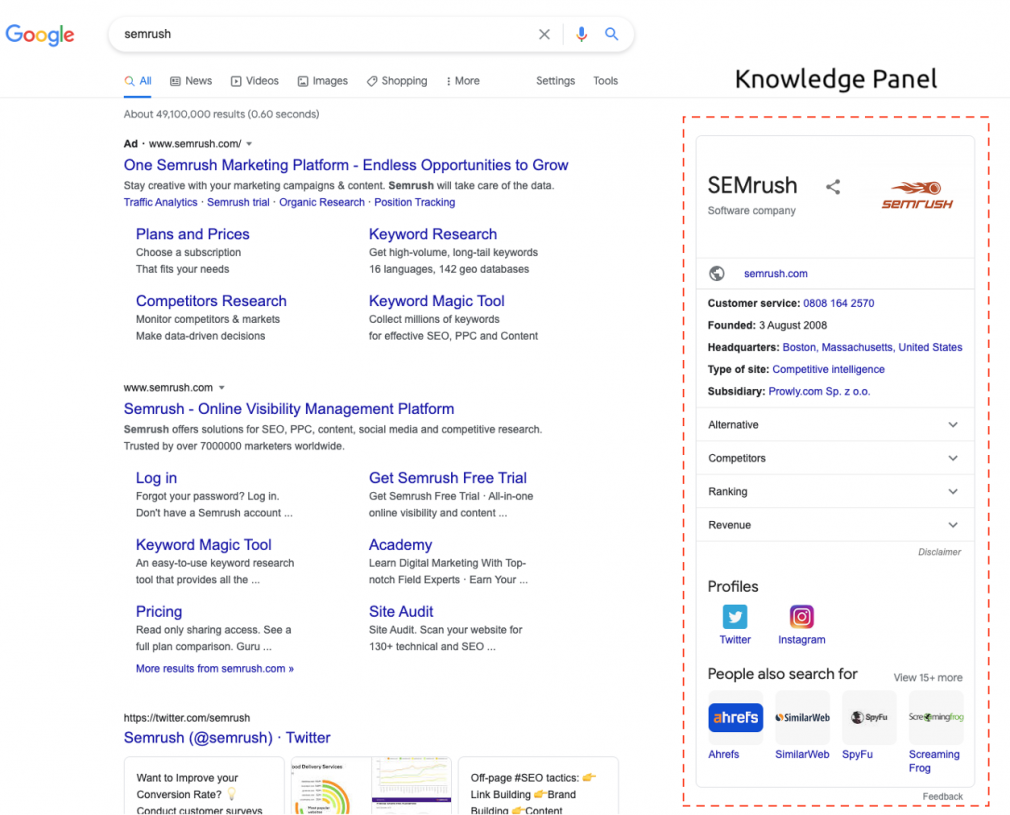Start voice search with microphone icon

[x=582, y=34]
